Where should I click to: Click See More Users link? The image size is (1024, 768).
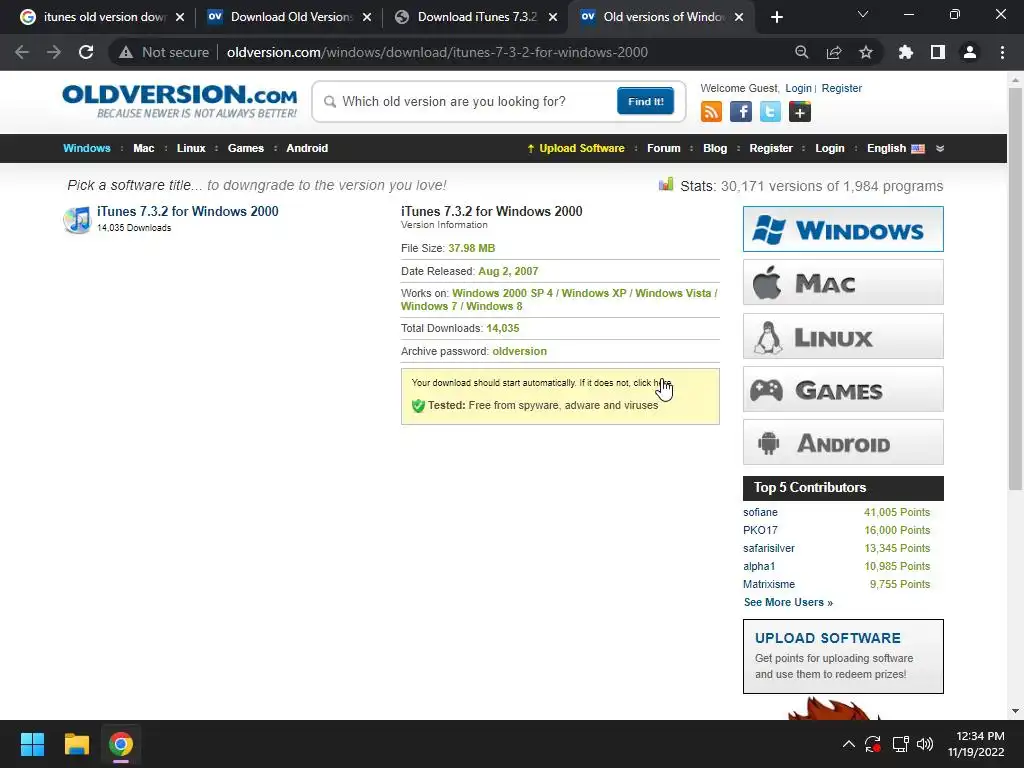click(x=788, y=602)
